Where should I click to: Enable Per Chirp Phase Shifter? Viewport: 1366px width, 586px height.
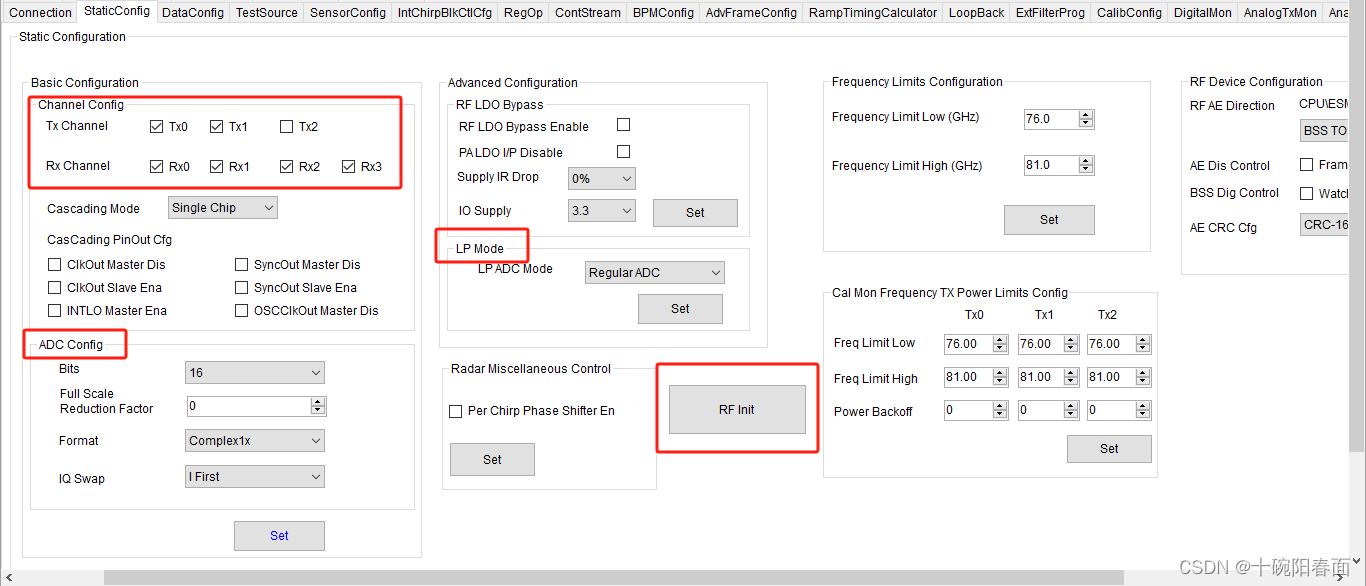click(456, 411)
